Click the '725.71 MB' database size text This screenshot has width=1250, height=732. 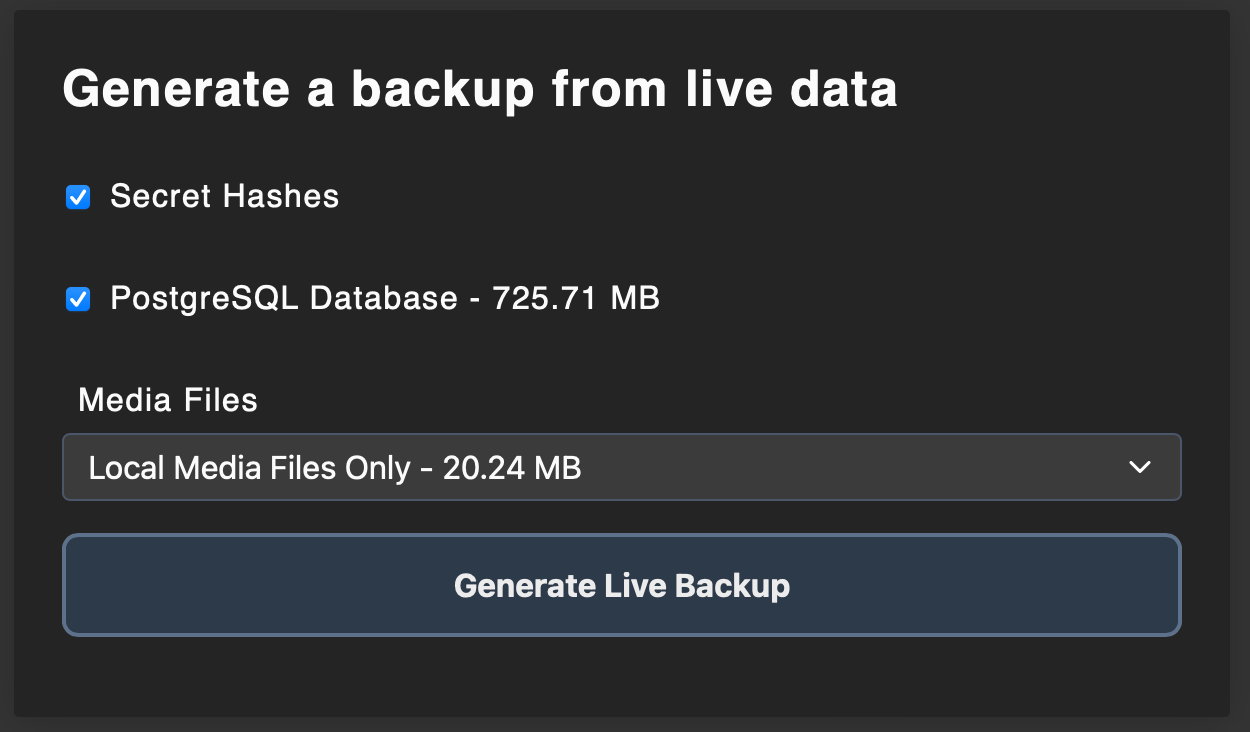pyautogui.click(x=576, y=299)
